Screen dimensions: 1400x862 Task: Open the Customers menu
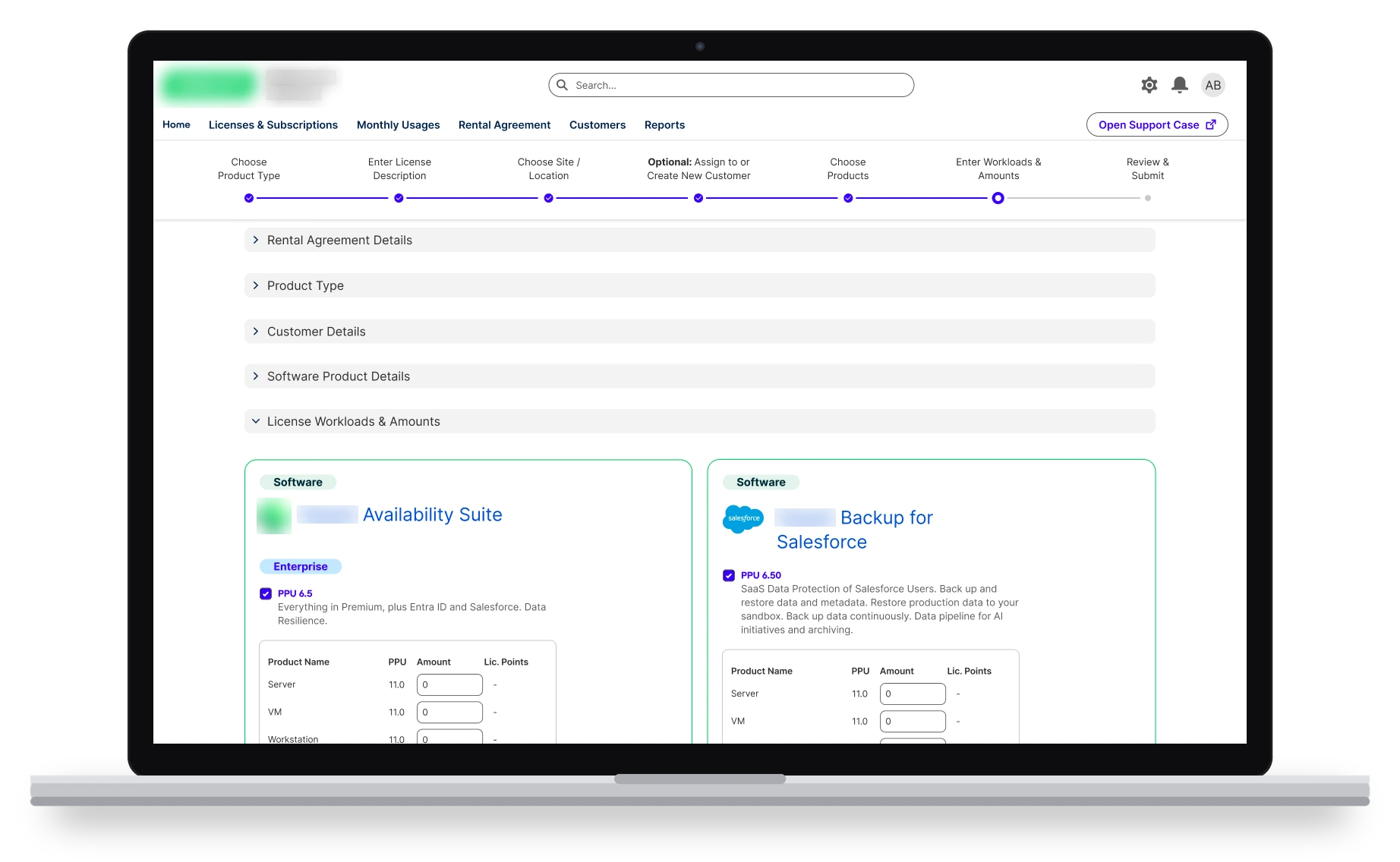598,124
